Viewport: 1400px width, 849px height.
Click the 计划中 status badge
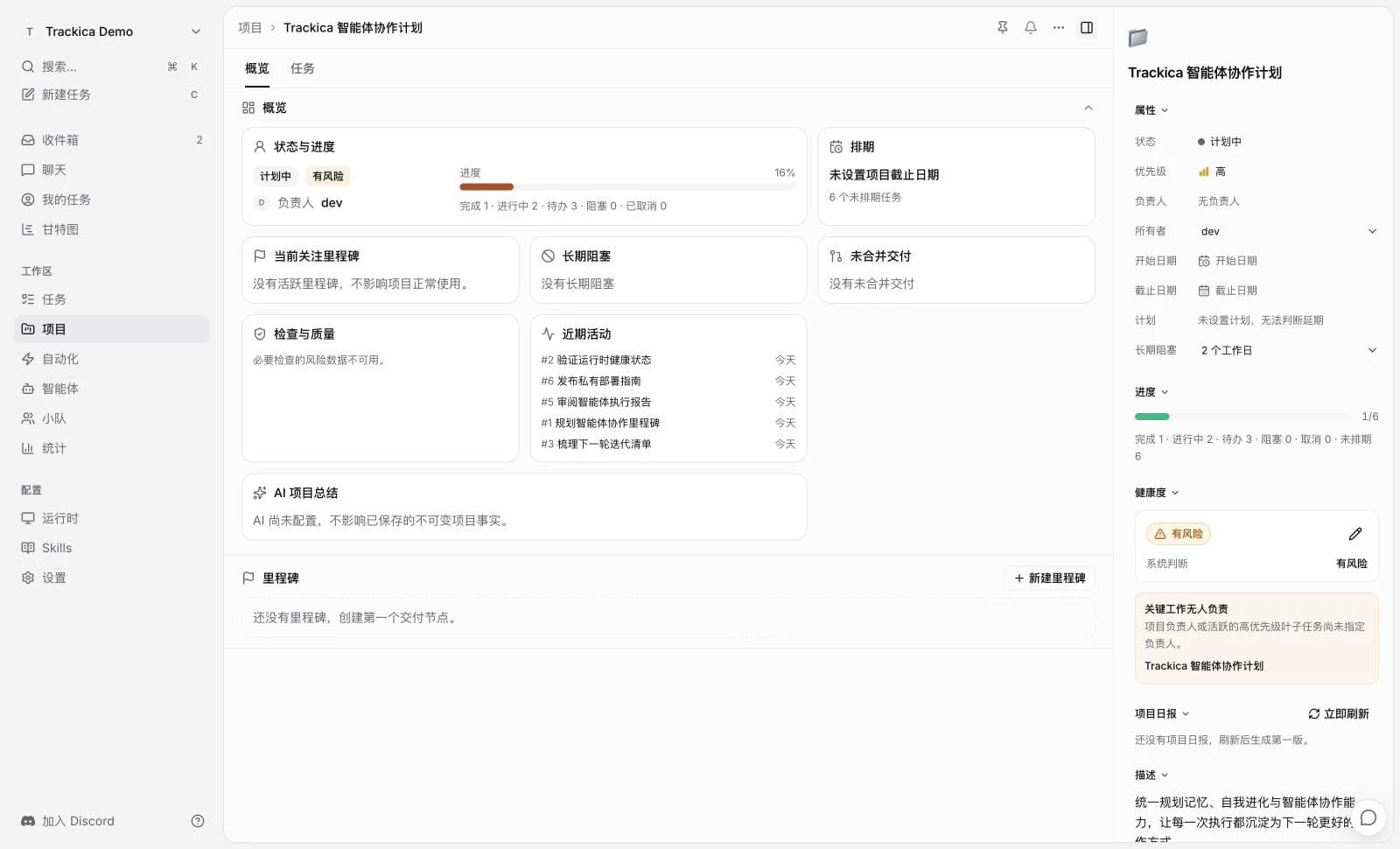click(276, 176)
